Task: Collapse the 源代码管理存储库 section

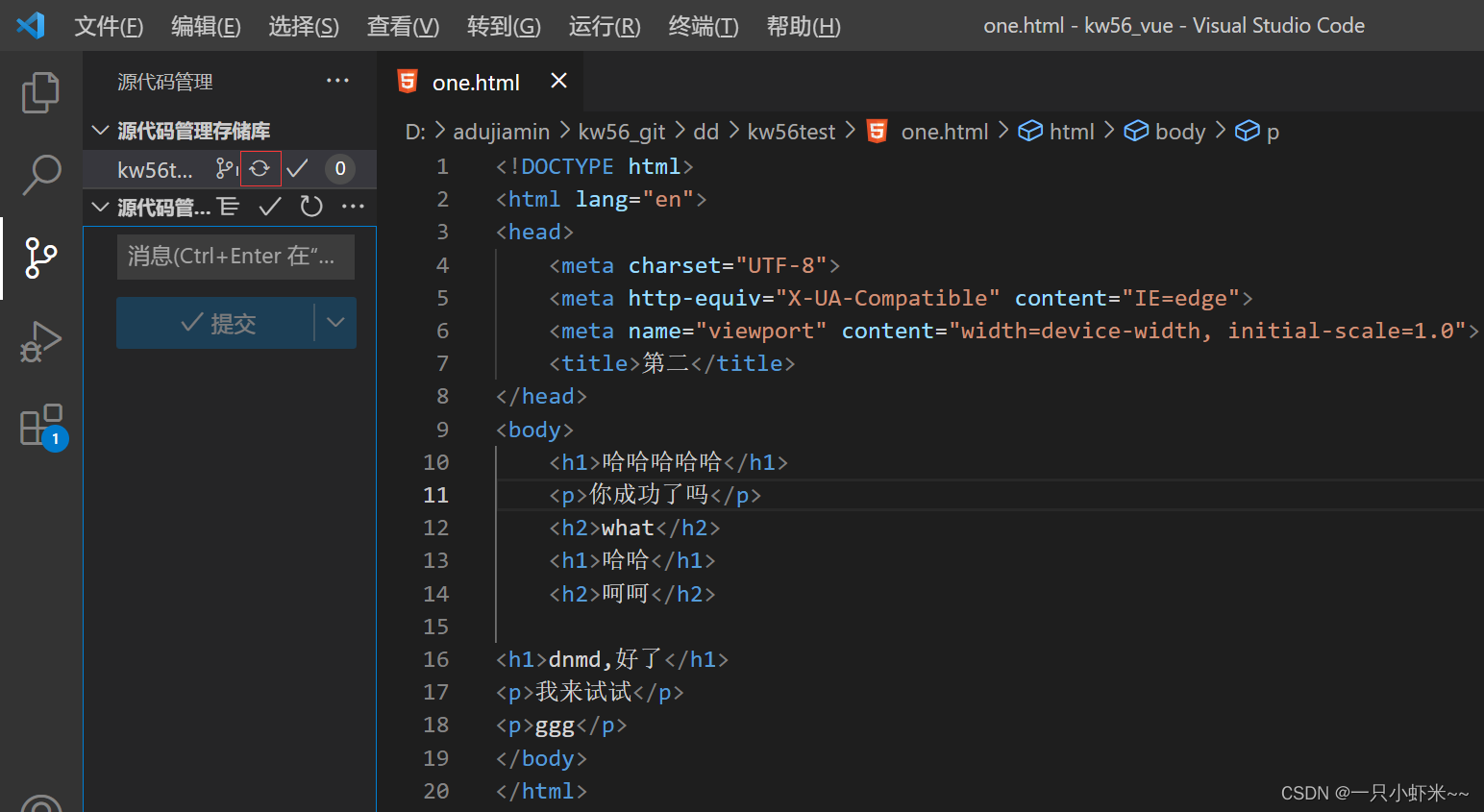Action: pos(100,130)
